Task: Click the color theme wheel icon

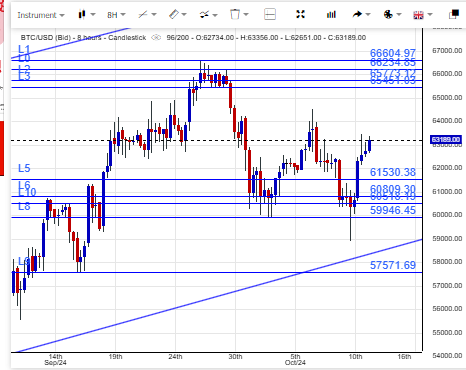Action: point(388,14)
